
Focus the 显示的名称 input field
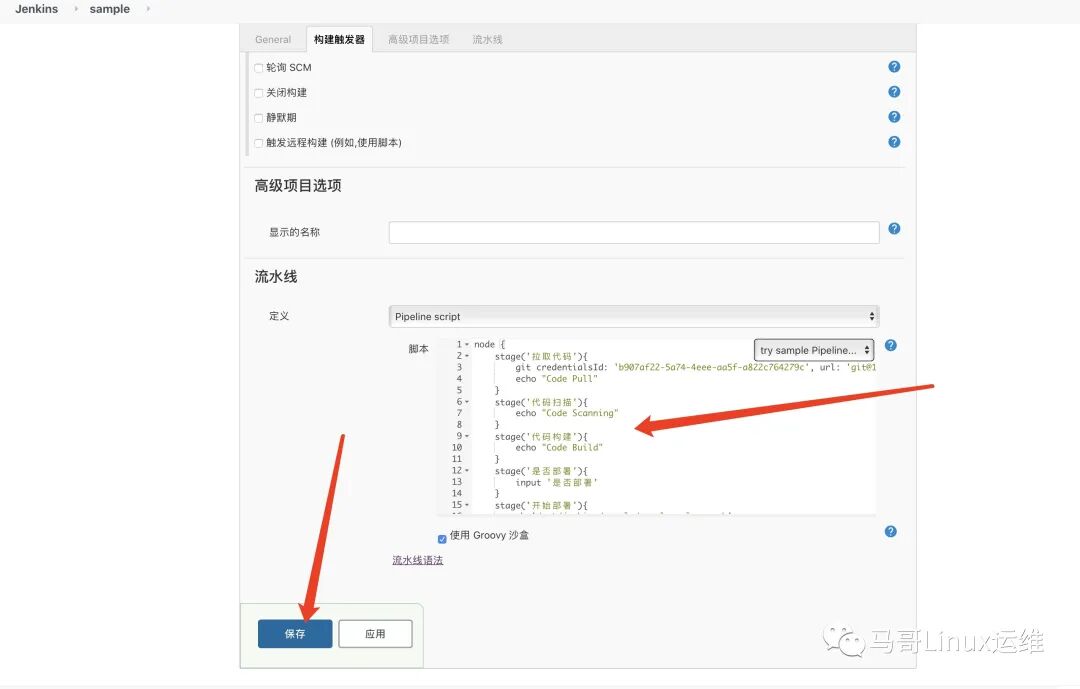634,232
